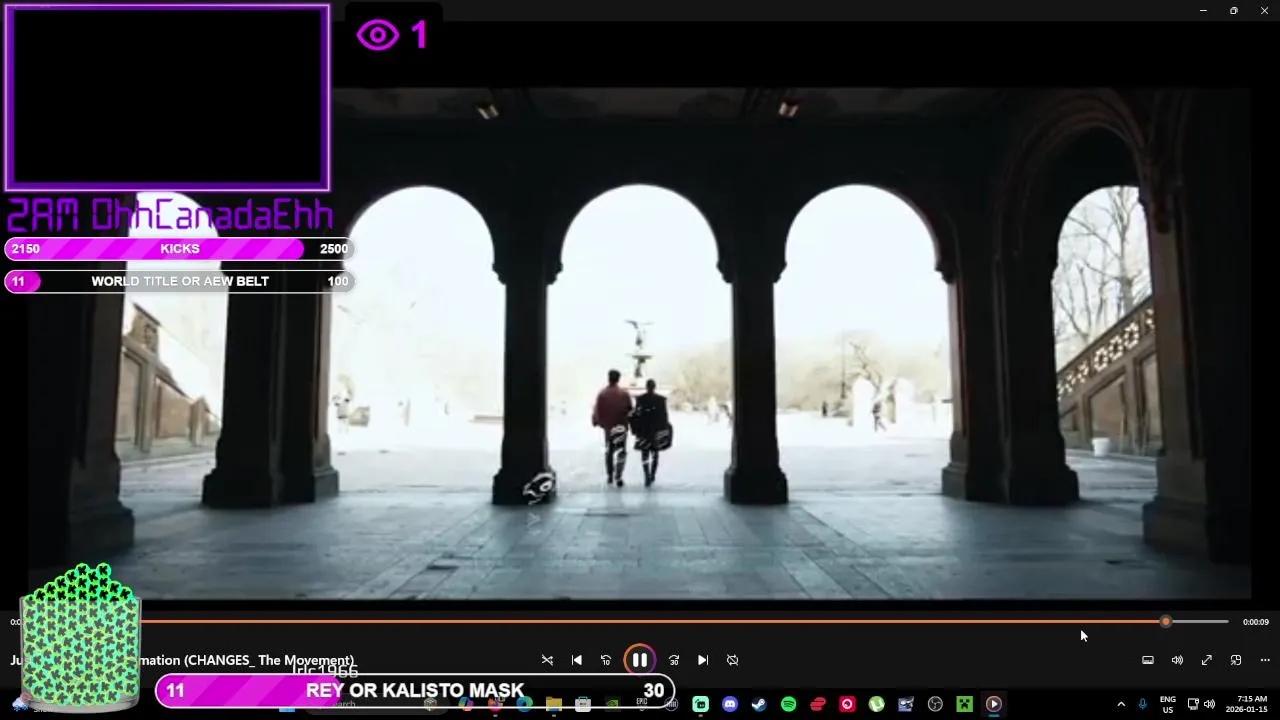Open the green store-like taskbar app
Viewport: 1280px width, 720px height.
click(701, 704)
